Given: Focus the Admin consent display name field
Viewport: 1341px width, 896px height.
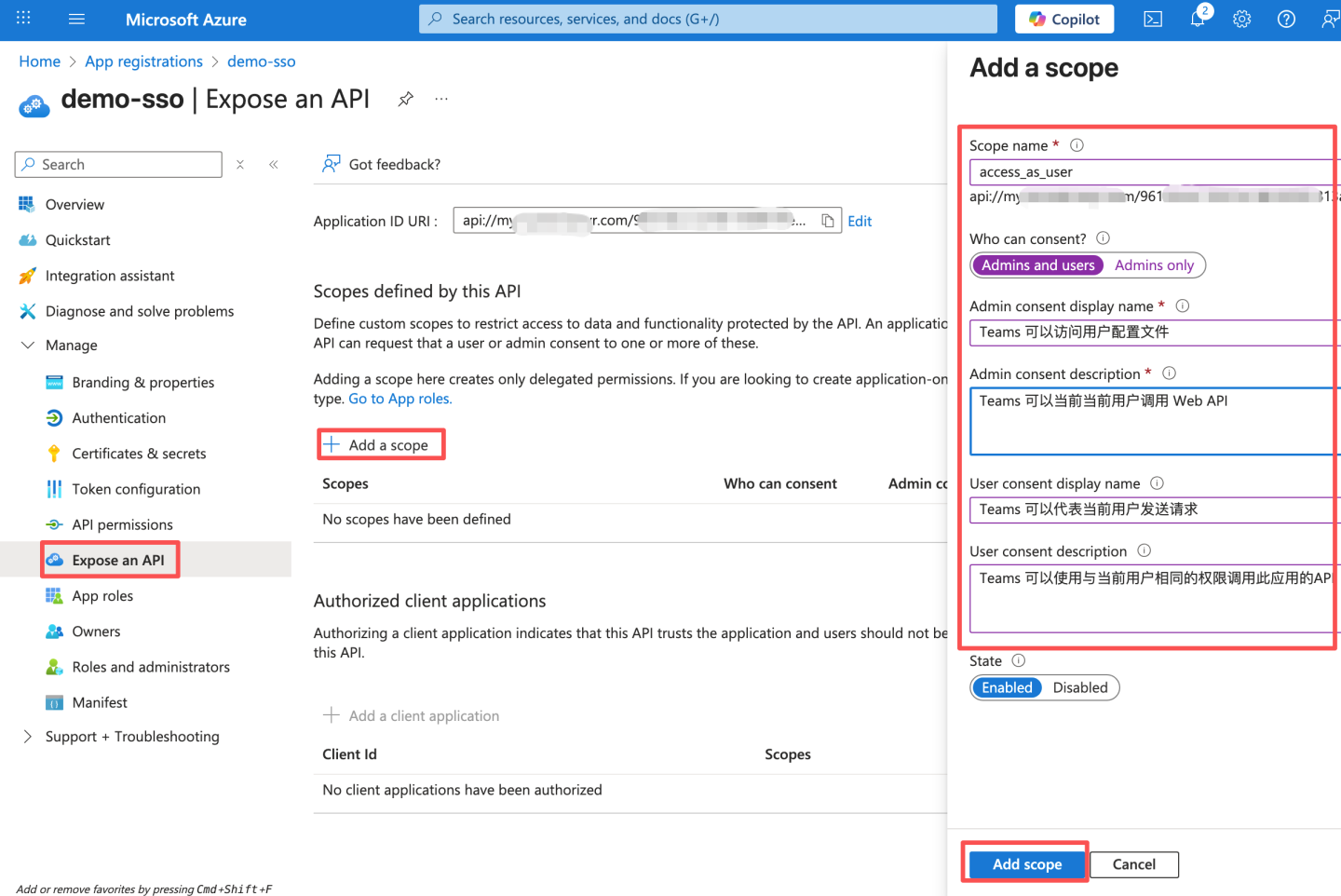Looking at the screenshot, I should click(1155, 333).
